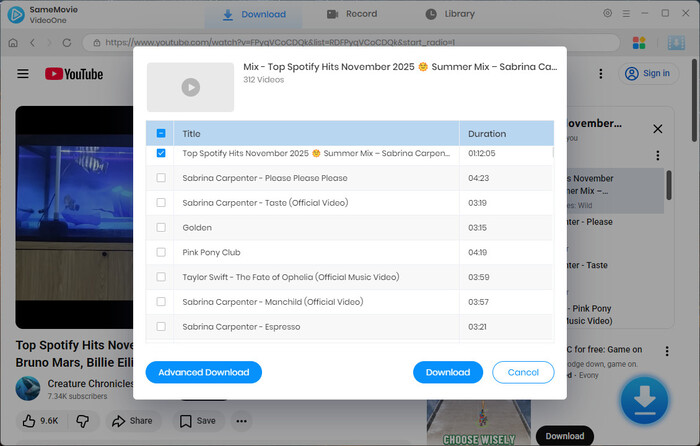
Task: Save the video to a playlist
Action: pyautogui.click(x=198, y=421)
